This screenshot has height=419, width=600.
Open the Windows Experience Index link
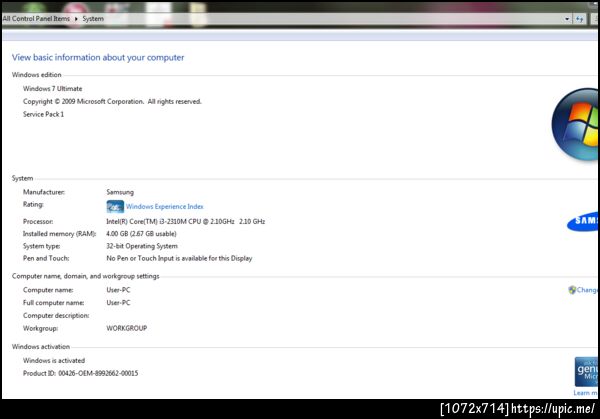tap(165, 207)
